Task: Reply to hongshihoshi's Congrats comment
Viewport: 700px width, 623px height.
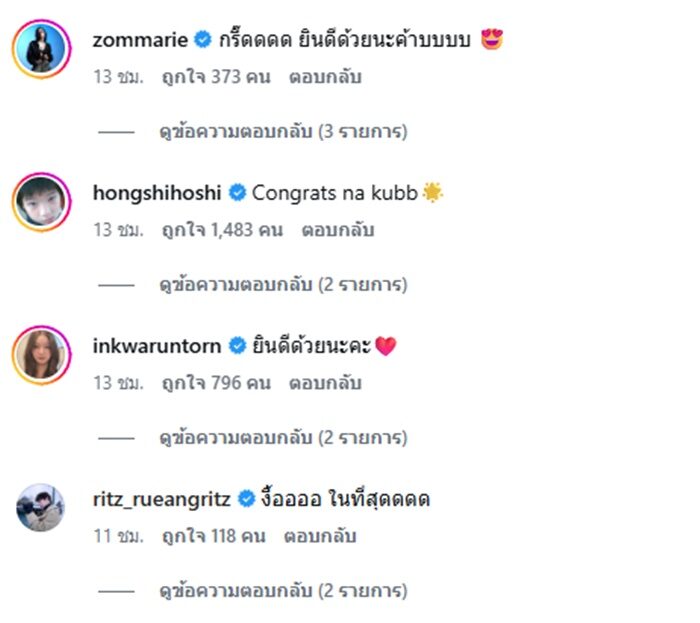Action: [337, 230]
